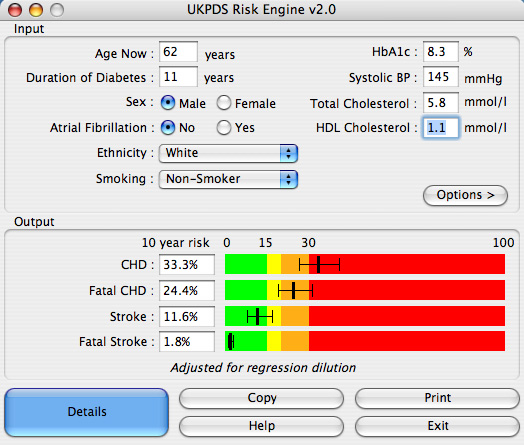Click the HDL Cholesterol value field

440,128
